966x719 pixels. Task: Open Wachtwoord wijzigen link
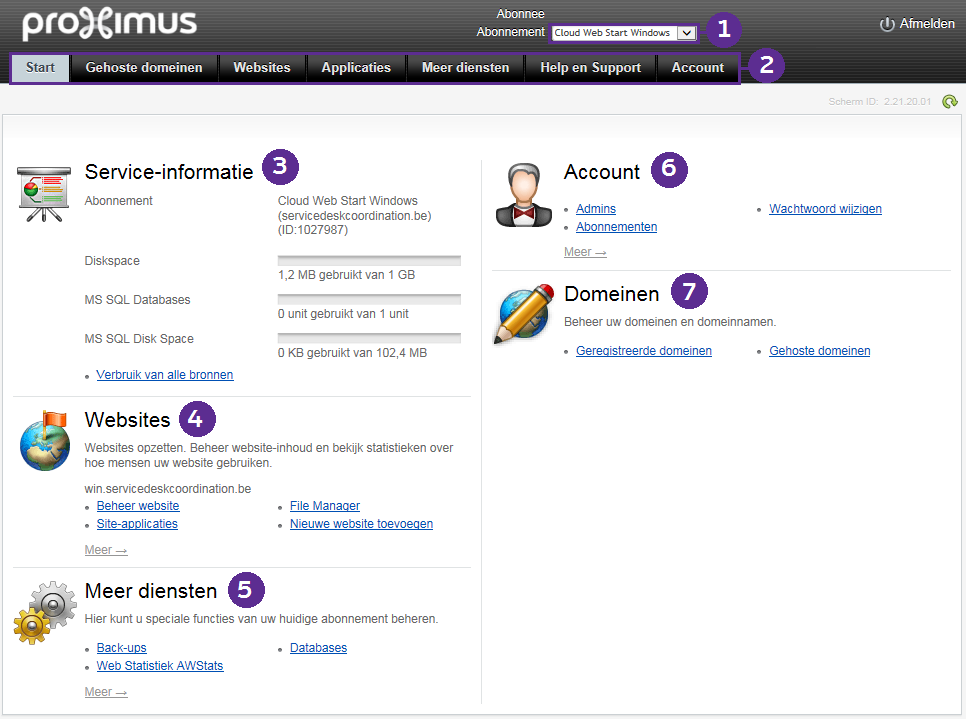[x=825, y=209]
